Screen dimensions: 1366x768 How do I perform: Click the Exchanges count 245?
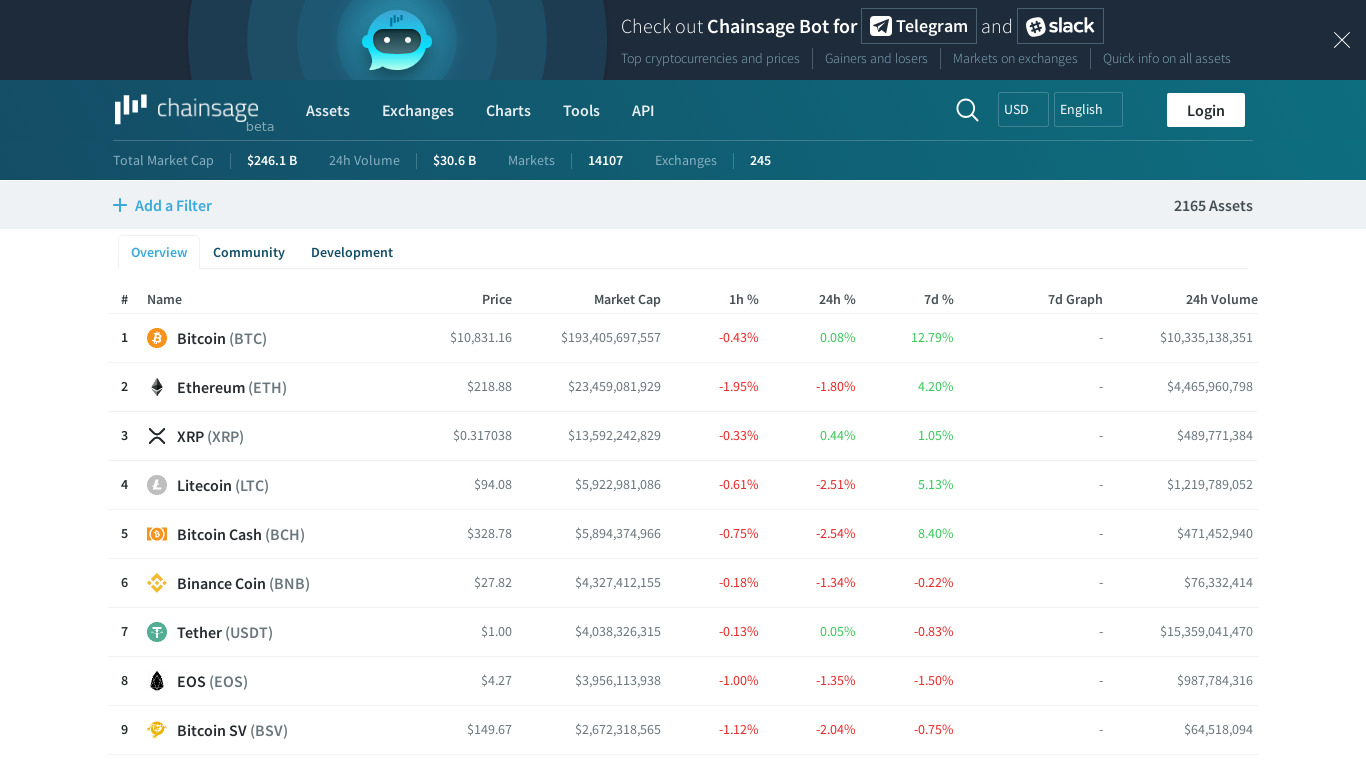coord(760,161)
